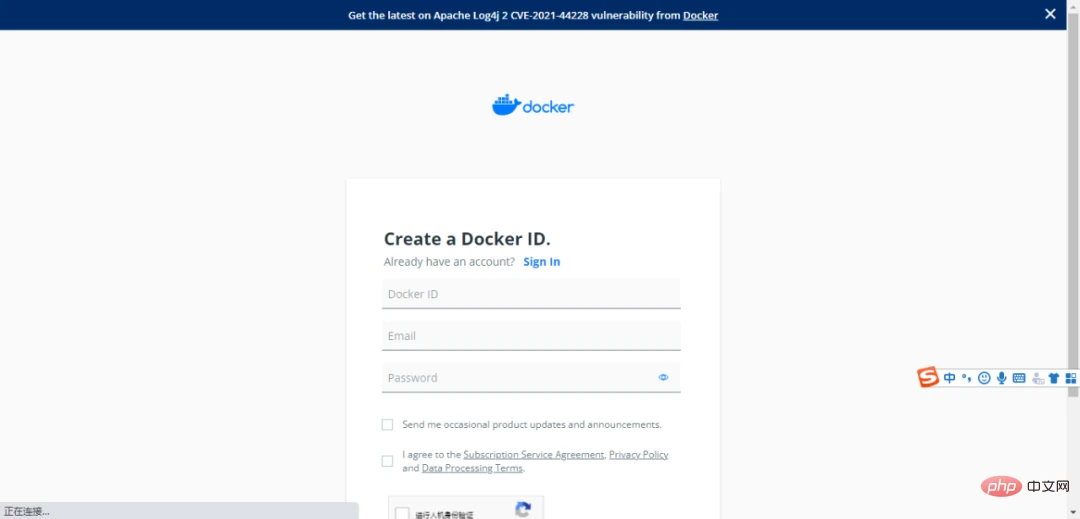Viewport: 1080px width, 519px height.
Task: Close the Log4j announcement banner
Action: coord(1050,14)
